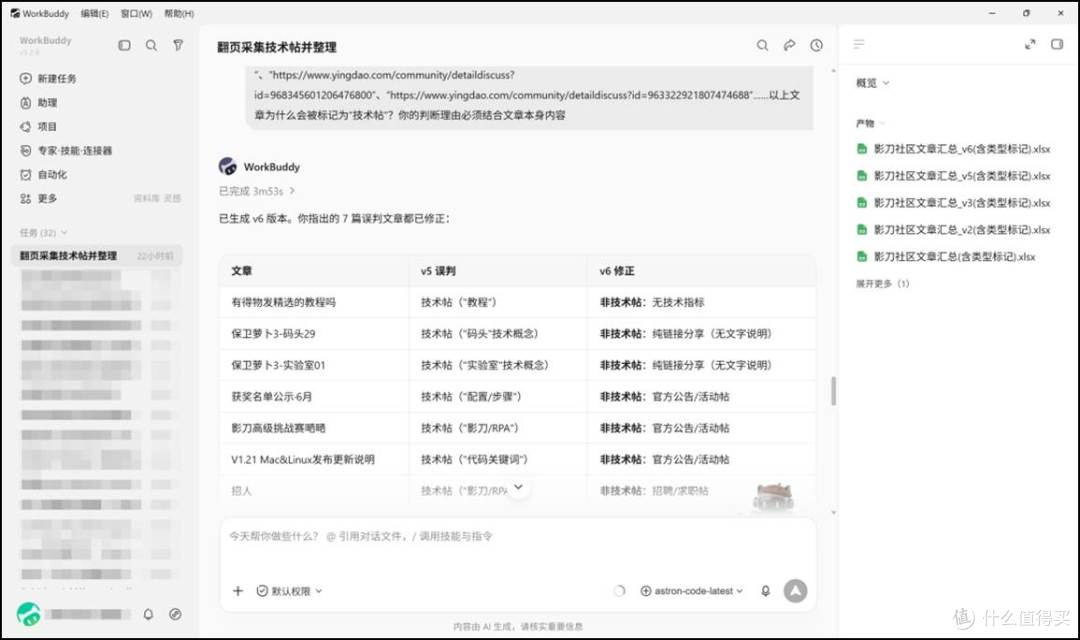Screen dimensions: 1080x640
Task: Open 影刀社区文章汇总_v3(含类型标记).xlsx
Action: pos(953,203)
